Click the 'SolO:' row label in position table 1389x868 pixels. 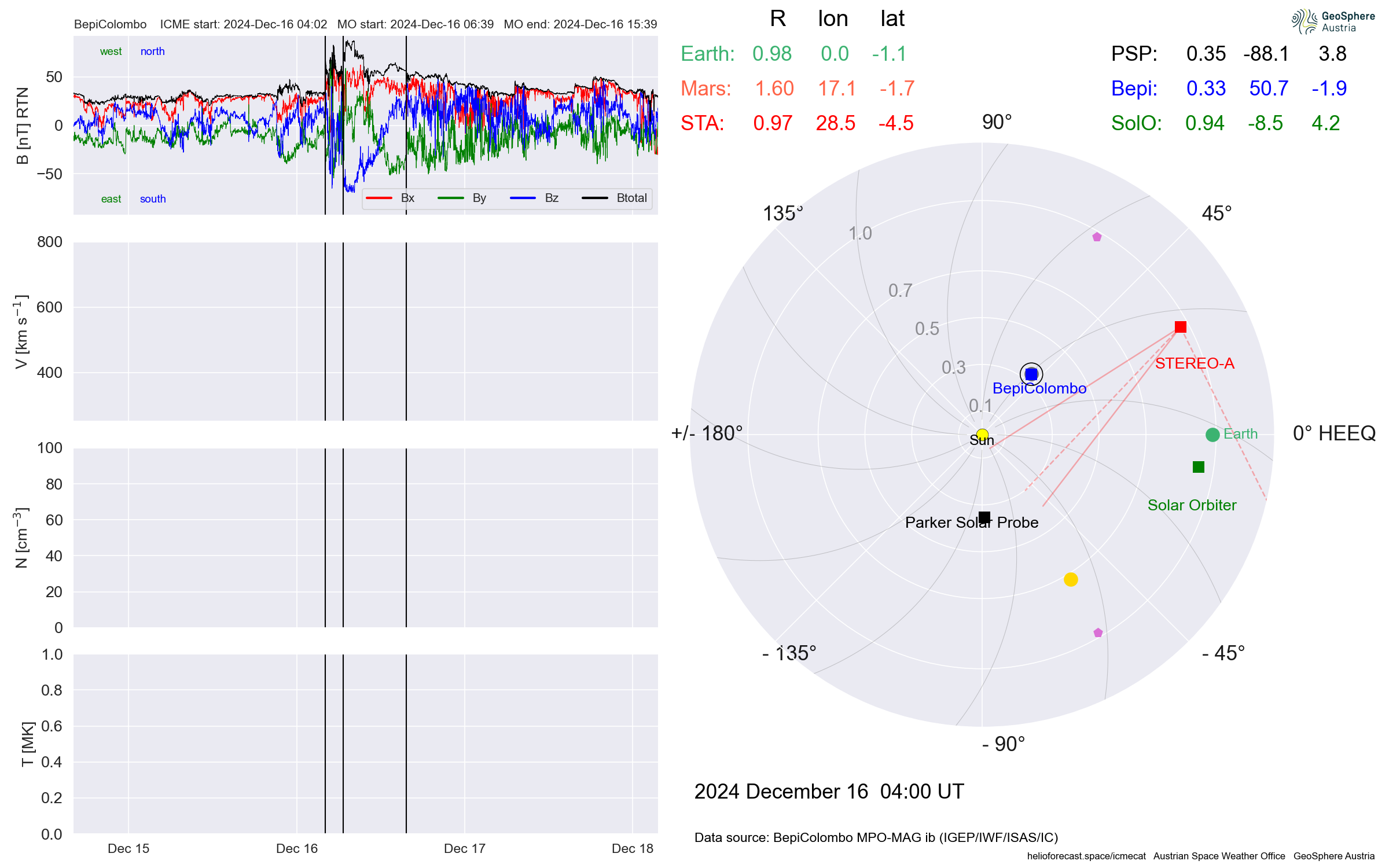1136,123
